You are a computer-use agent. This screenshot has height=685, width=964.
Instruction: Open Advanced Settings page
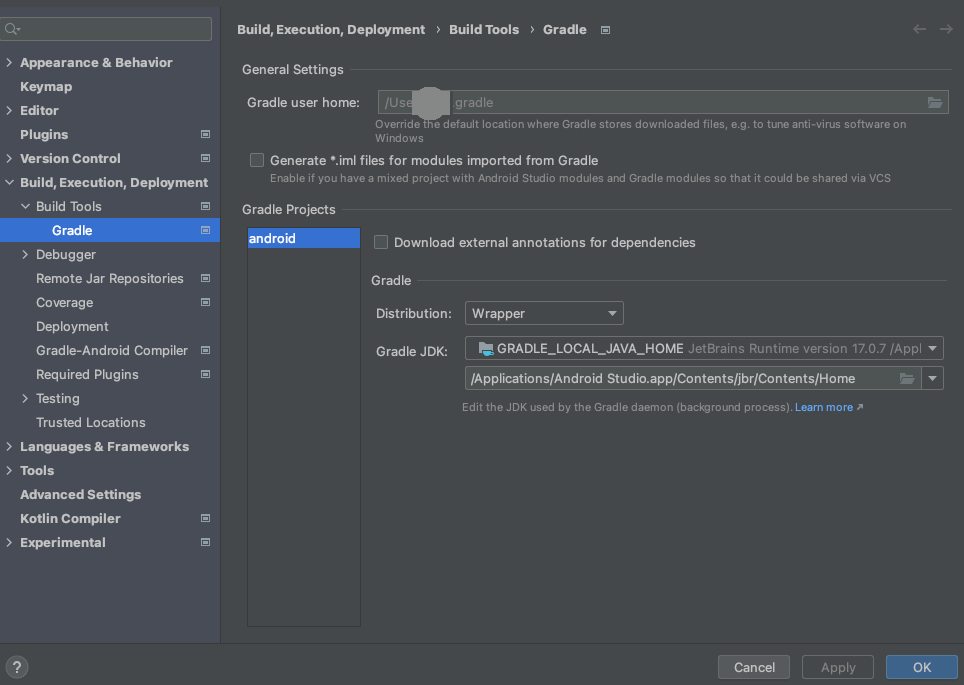pyautogui.click(x=81, y=494)
